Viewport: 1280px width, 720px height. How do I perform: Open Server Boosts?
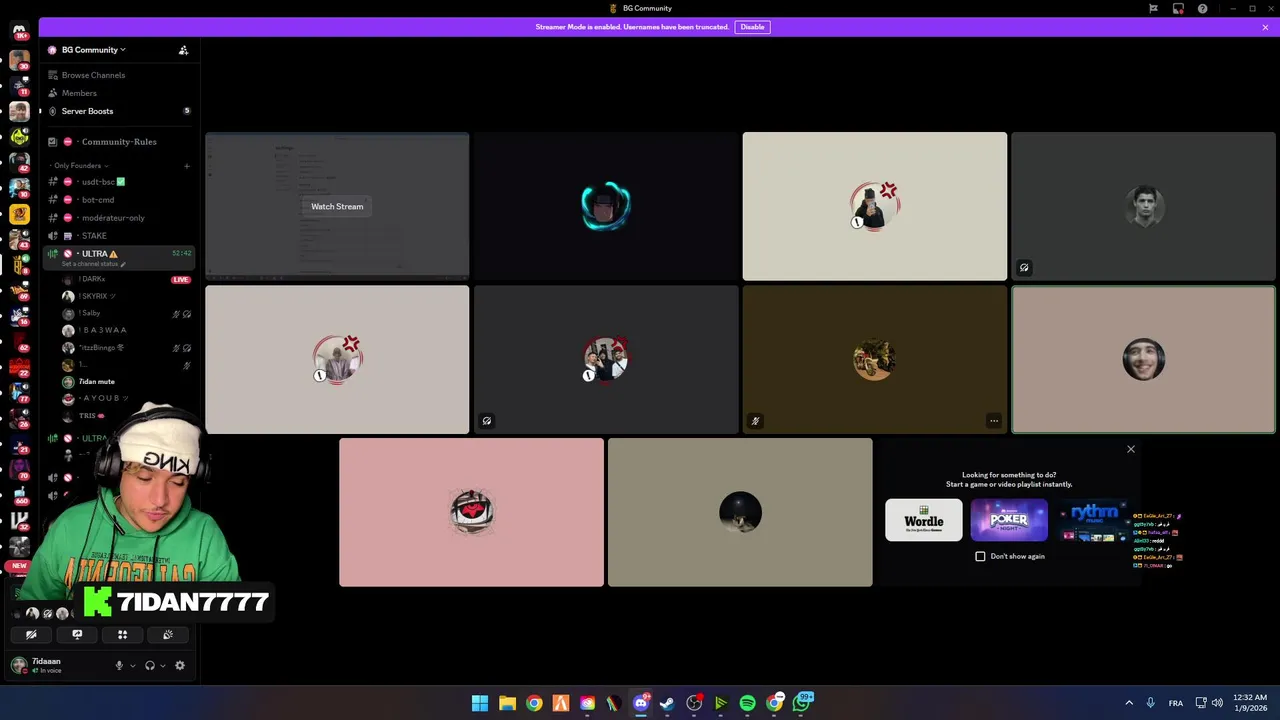point(87,111)
